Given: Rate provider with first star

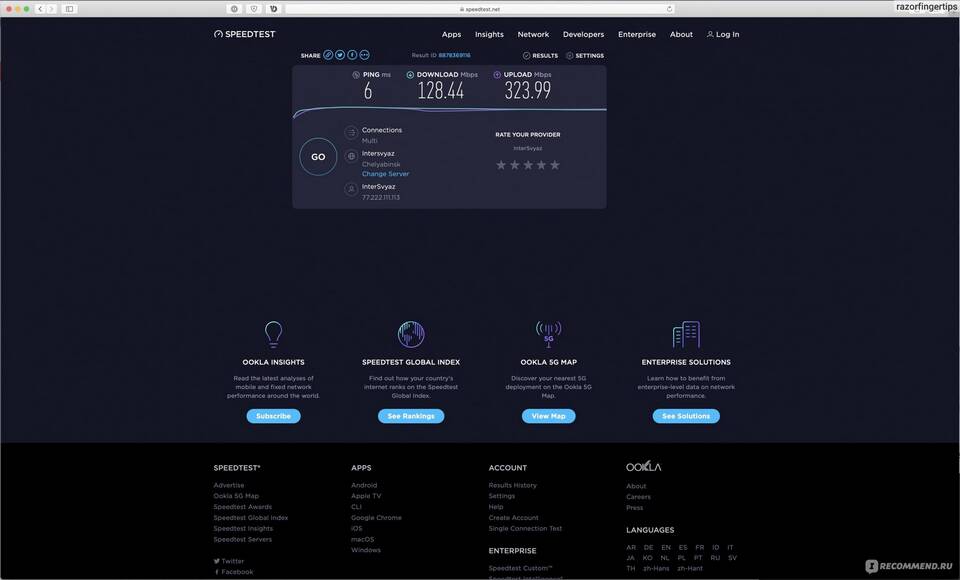Looking at the screenshot, I should pos(502,165).
